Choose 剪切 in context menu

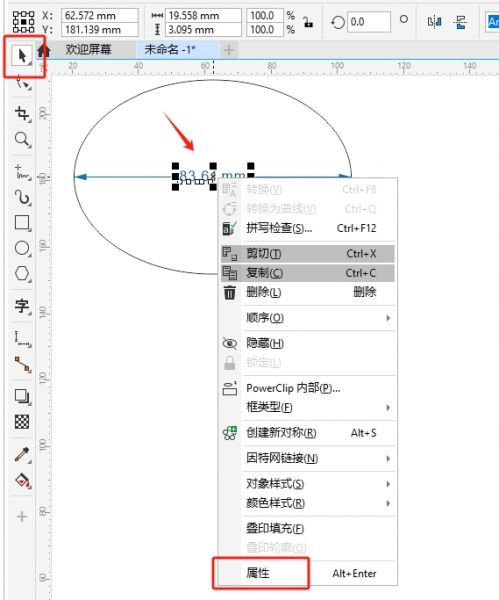click(x=308, y=253)
